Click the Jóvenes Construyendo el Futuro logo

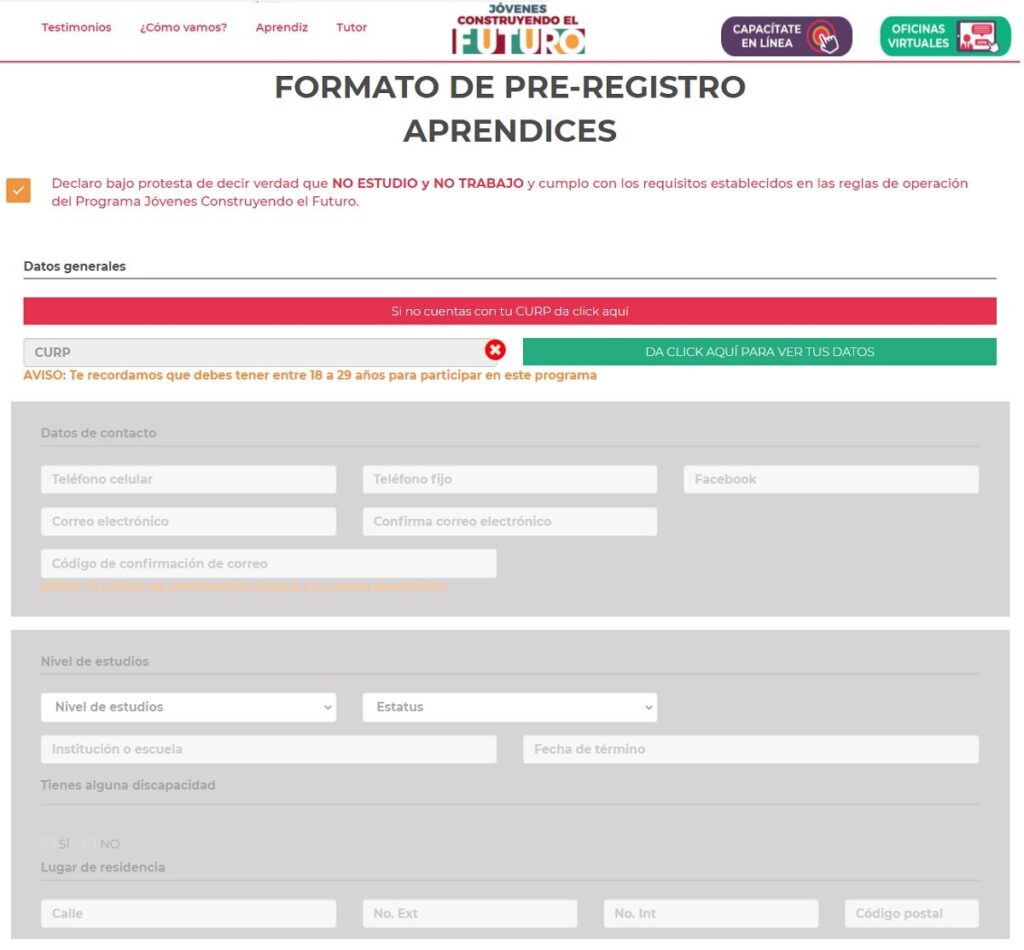click(519, 29)
